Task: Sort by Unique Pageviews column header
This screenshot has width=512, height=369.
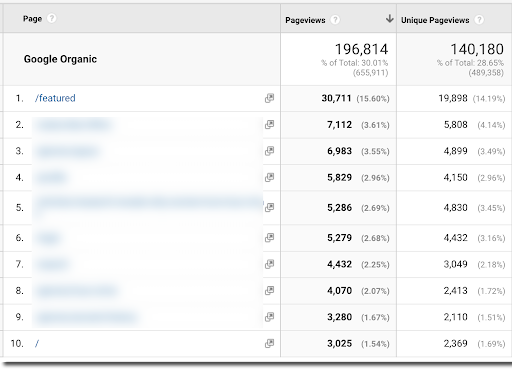Action: 435,20
